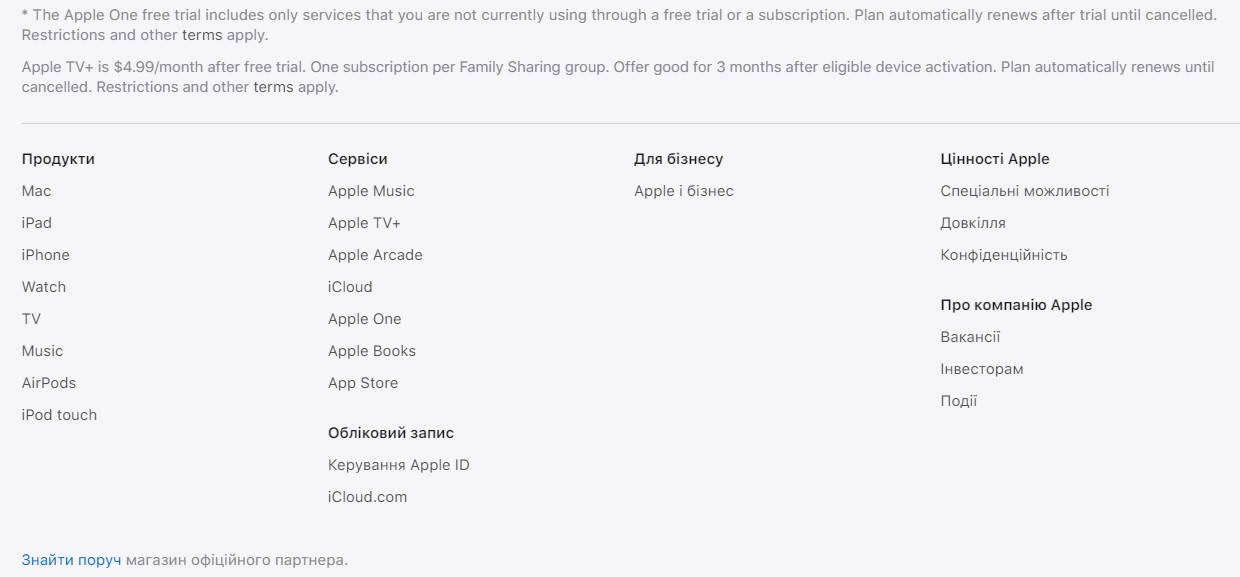Go to the iPad footer link
The height and width of the screenshot is (577, 1240).
37,223
